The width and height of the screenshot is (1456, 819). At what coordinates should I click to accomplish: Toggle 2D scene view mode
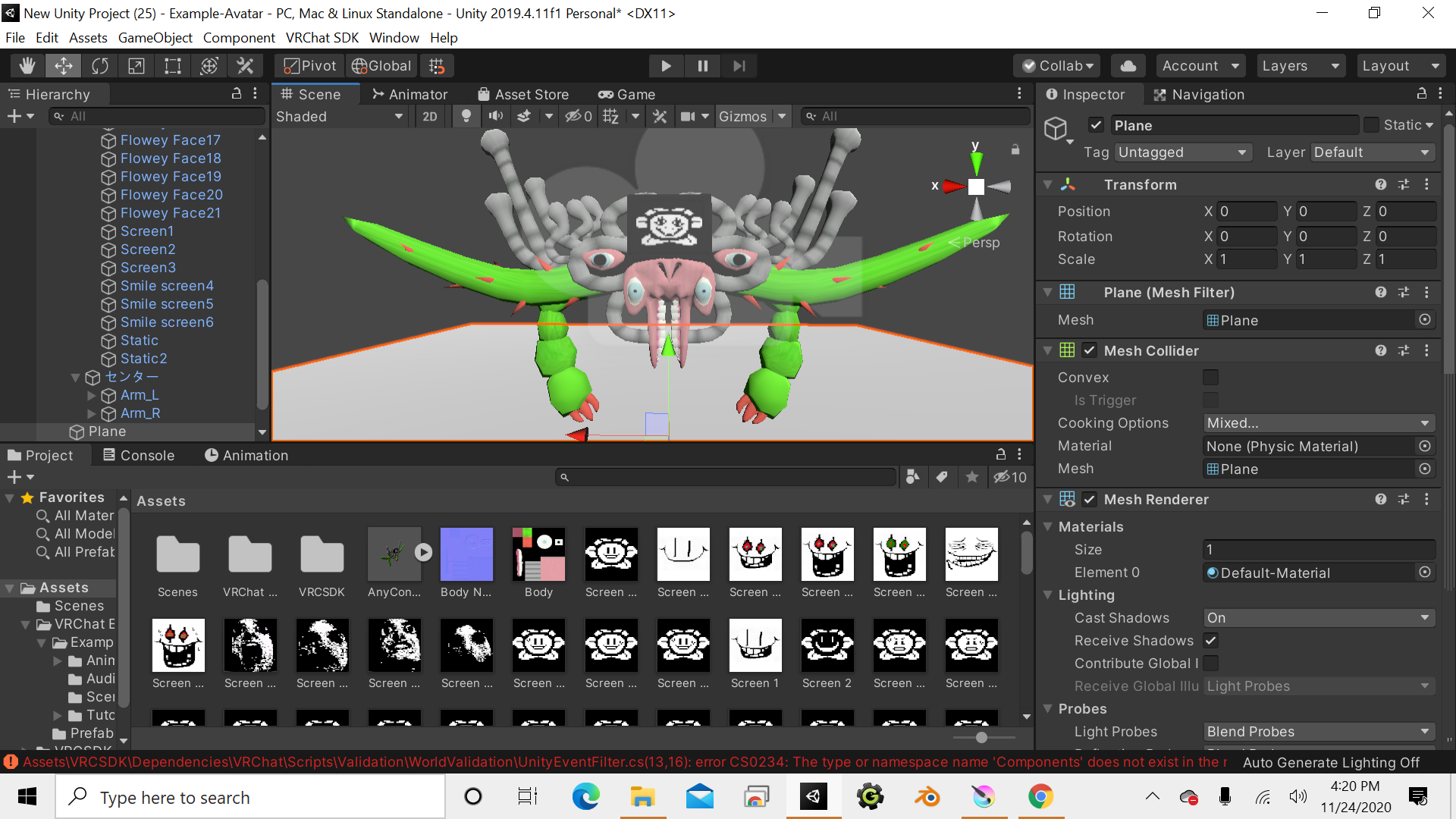click(430, 116)
